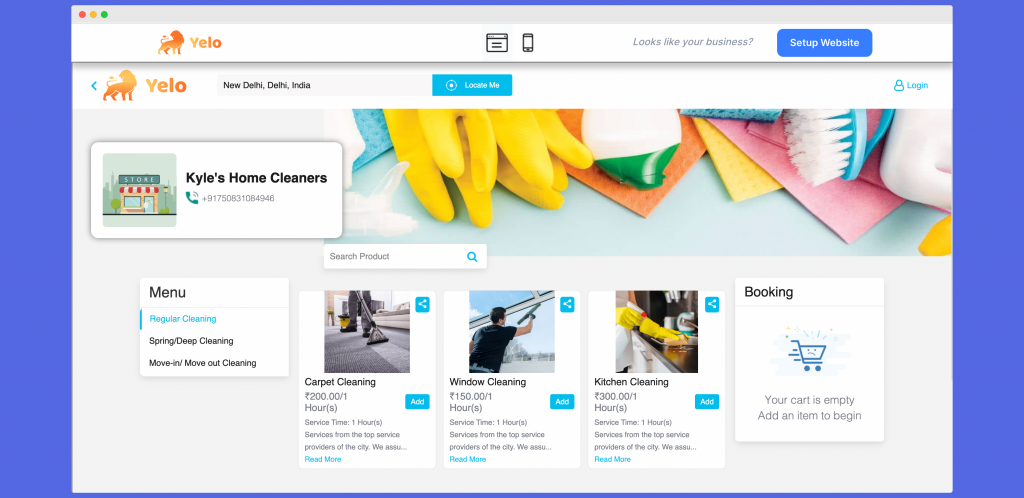Click the search magnifier icon in Search Product
This screenshot has width=1024, height=498.
472,257
